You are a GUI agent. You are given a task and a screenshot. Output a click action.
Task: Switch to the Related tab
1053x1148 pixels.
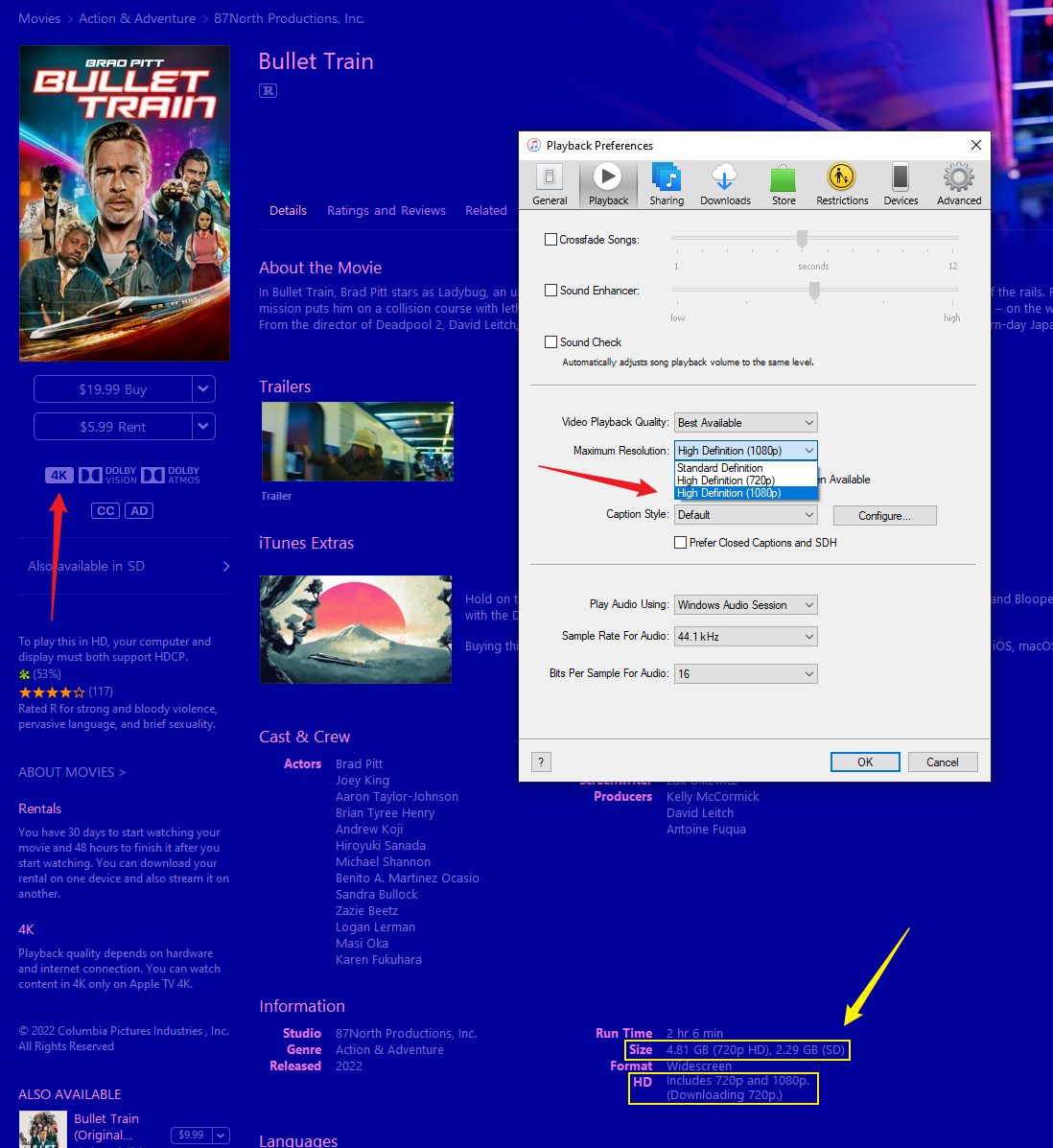click(485, 210)
